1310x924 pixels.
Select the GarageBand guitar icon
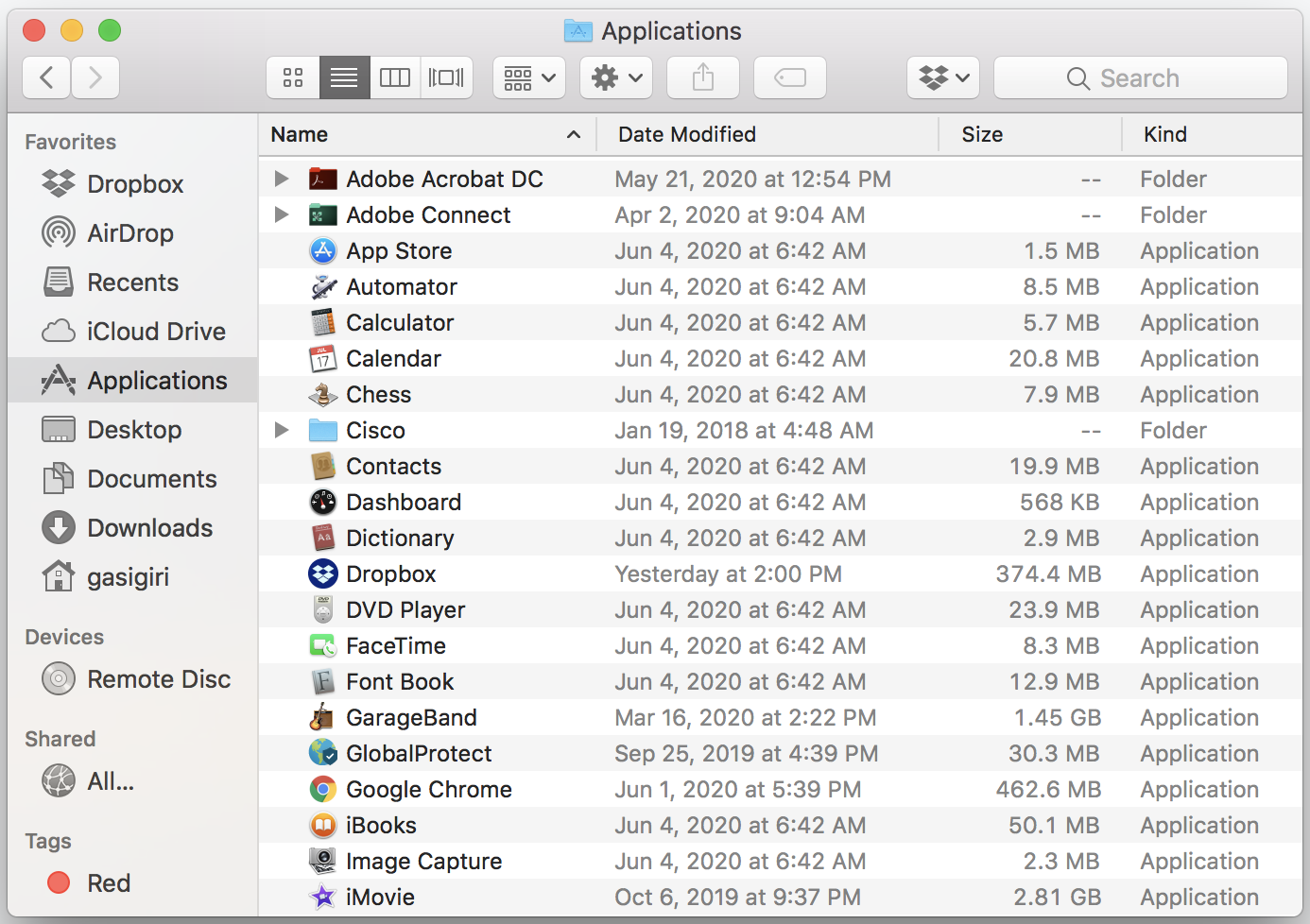tap(323, 717)
